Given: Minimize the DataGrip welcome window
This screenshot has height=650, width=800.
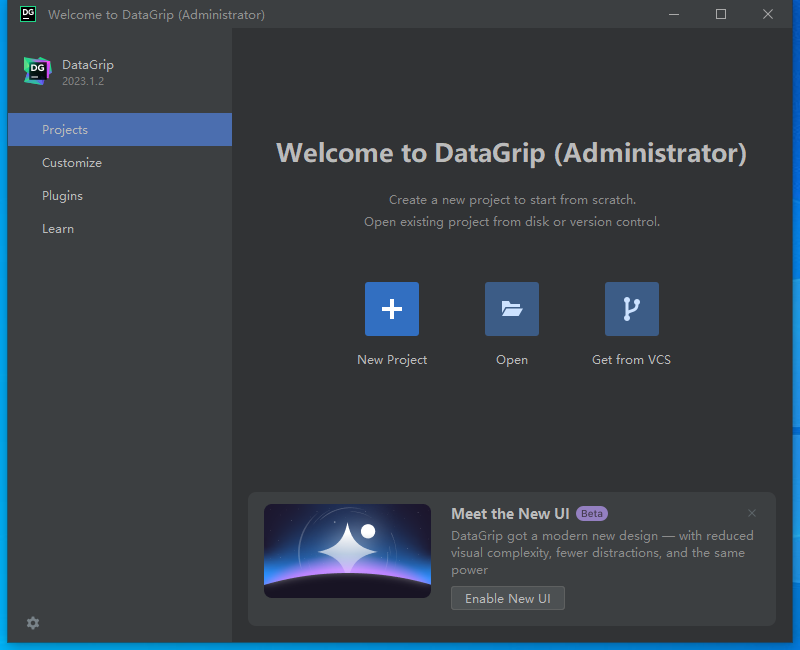Looking at the screenshot, I should [673, 14].
